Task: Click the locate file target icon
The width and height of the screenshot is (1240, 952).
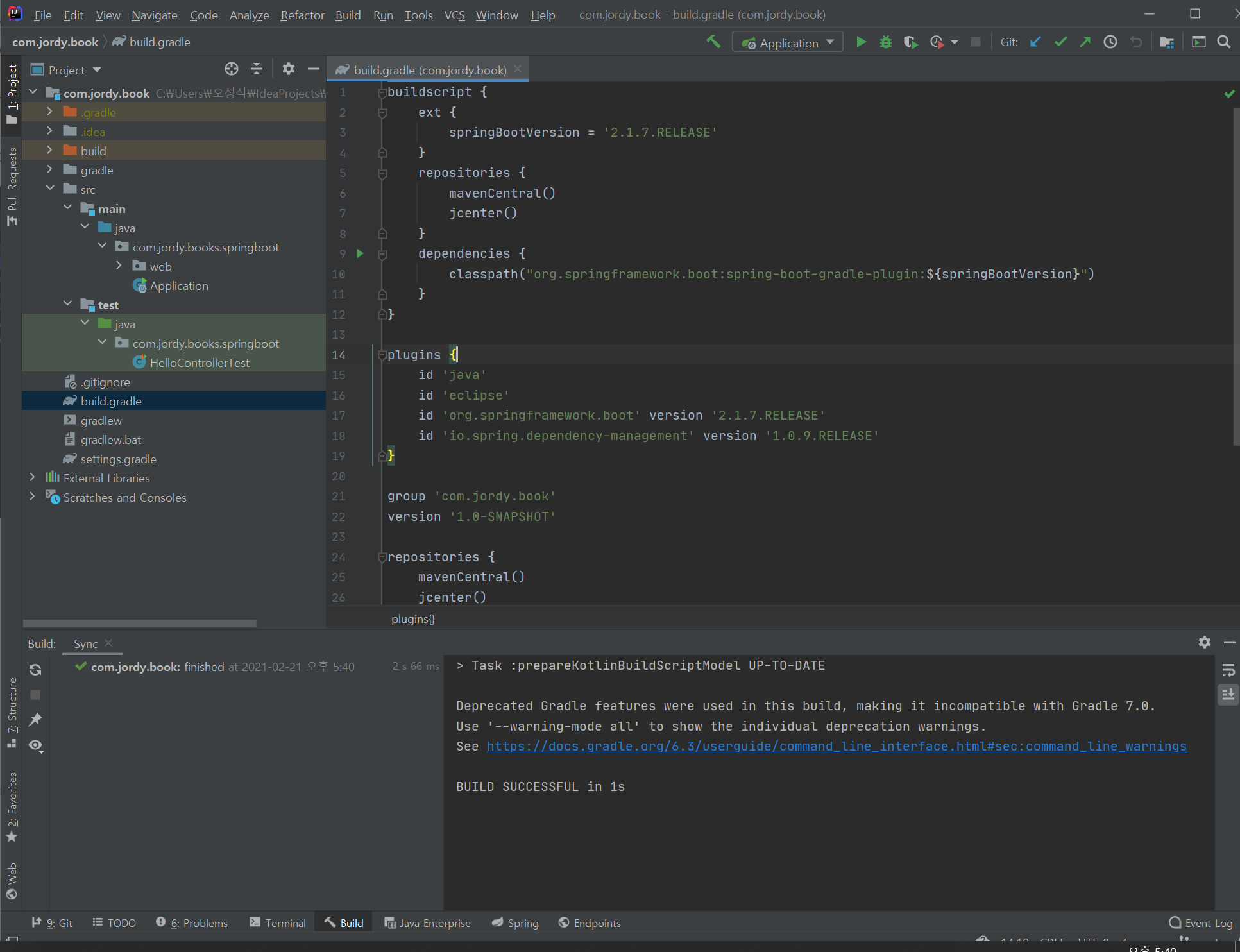Action: (232, 69)
